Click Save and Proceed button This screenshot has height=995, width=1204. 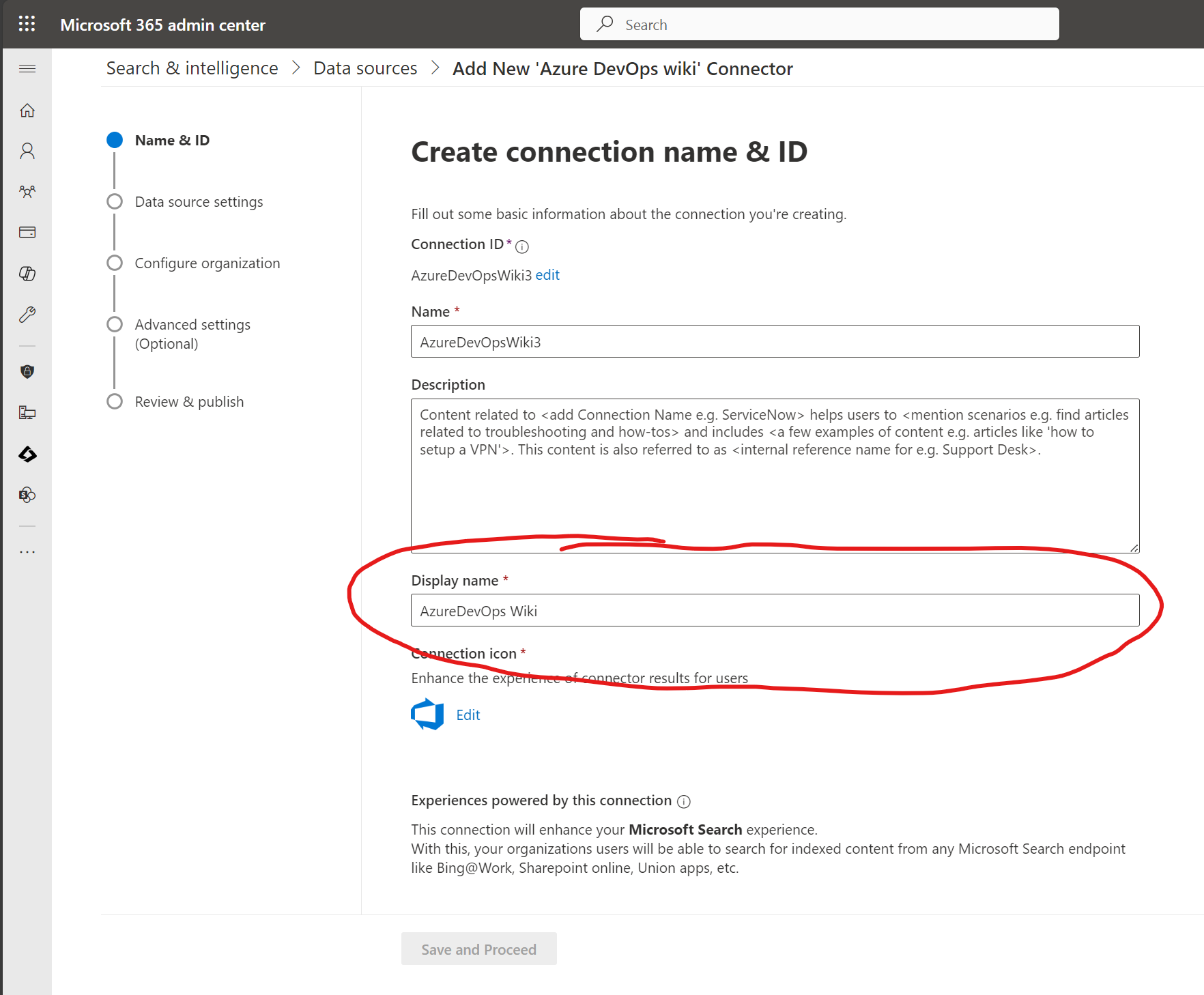coord(479,949)
